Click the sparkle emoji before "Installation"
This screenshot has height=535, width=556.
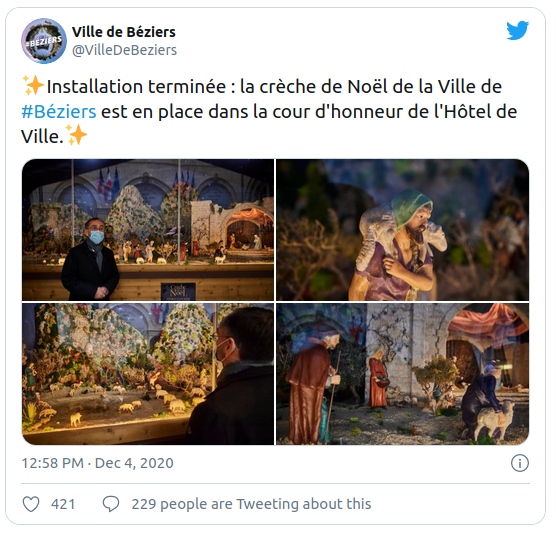[33, 85]
